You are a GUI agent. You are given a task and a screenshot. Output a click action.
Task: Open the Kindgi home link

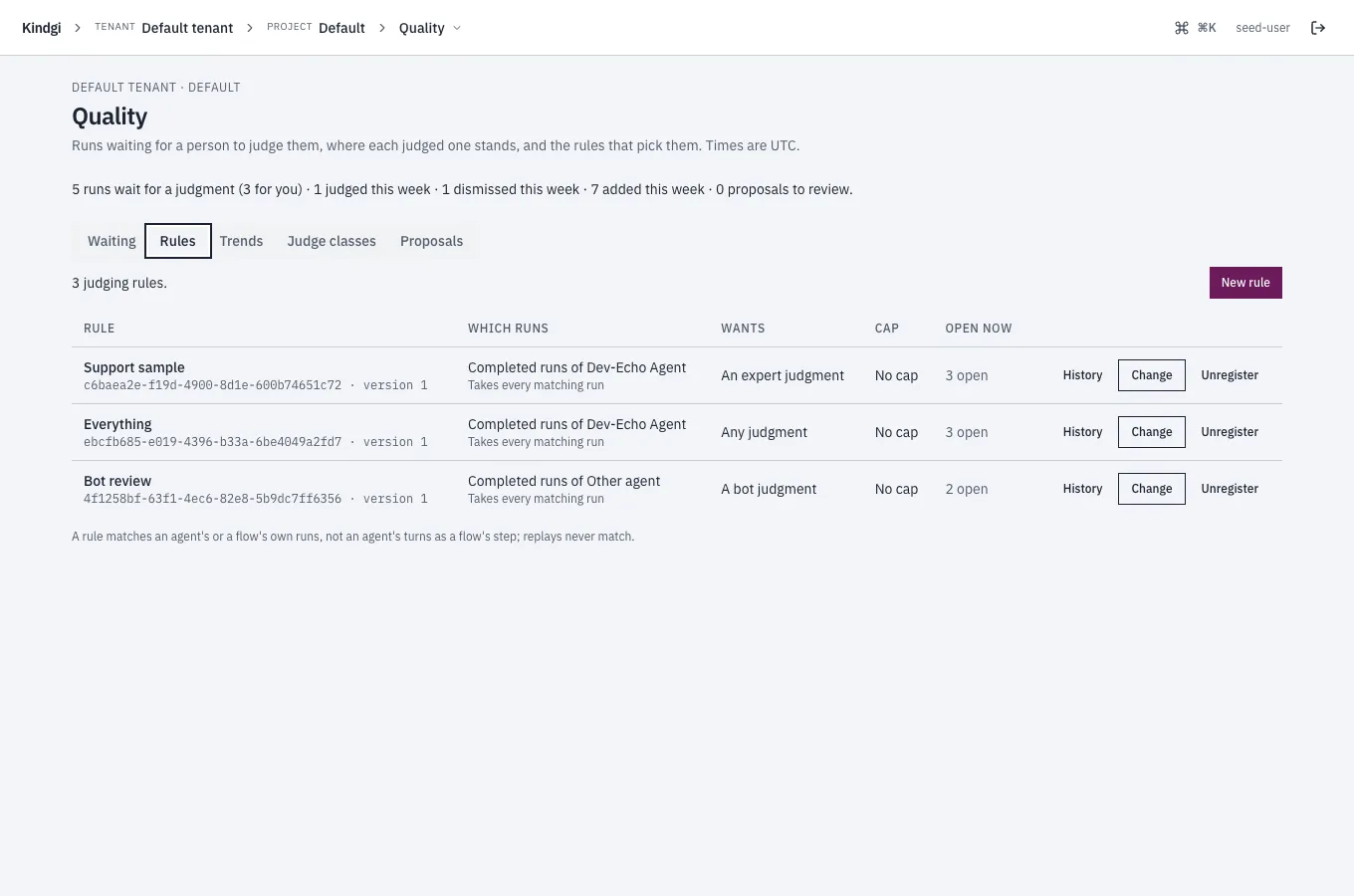tap(41, 28)
